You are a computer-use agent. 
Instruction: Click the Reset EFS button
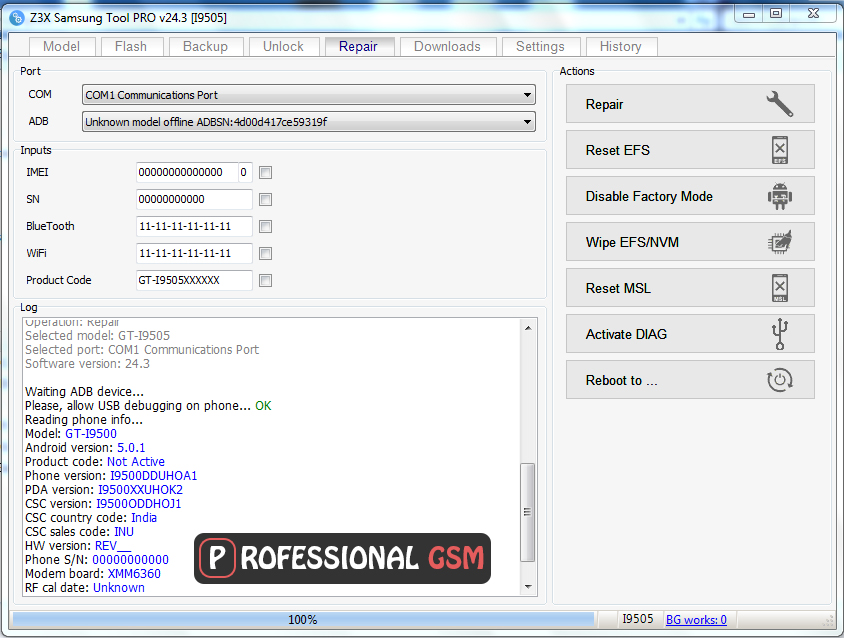(x=690, y=150)
